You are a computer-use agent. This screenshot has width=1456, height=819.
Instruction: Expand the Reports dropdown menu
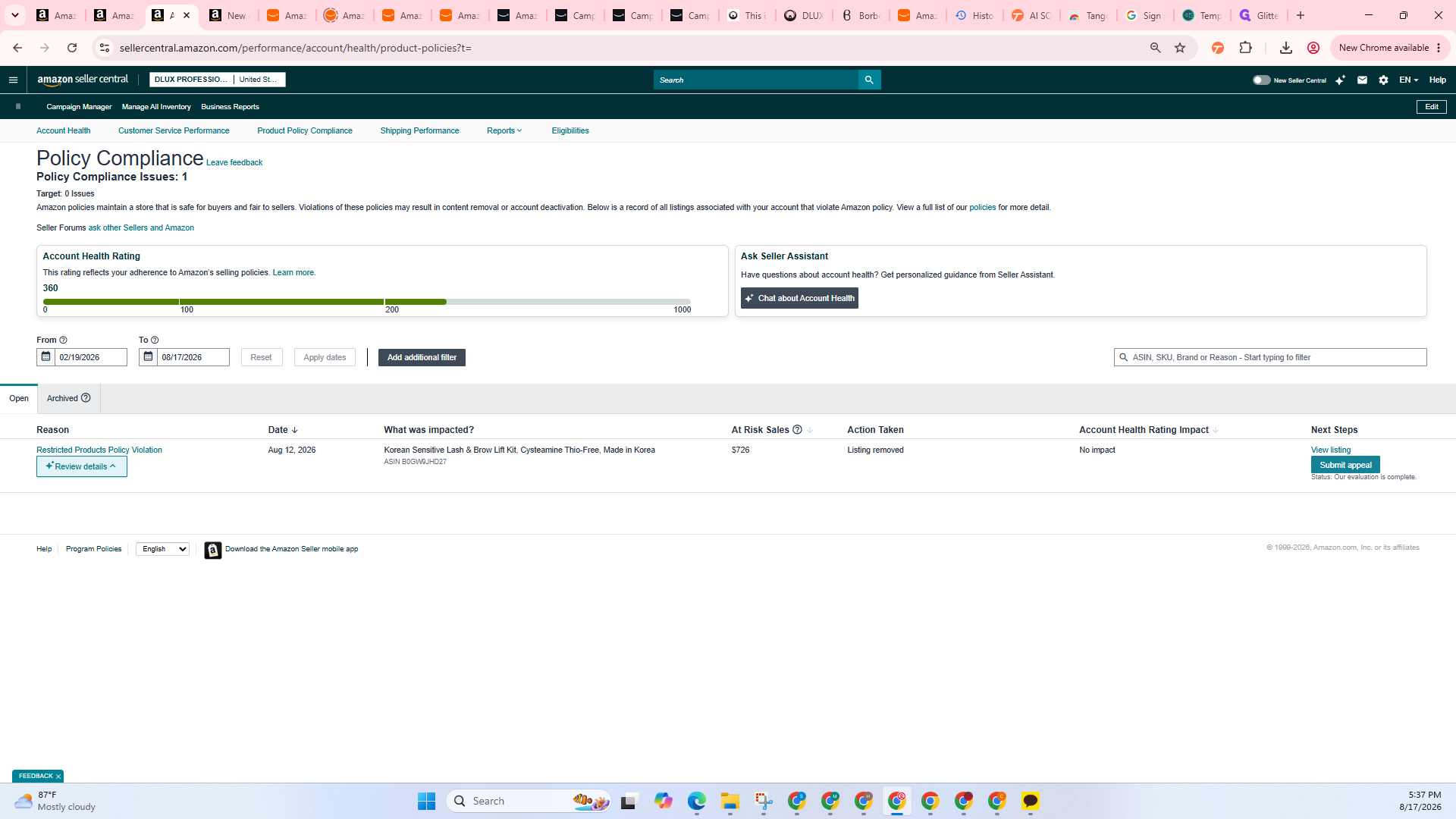tap(504, 130)
